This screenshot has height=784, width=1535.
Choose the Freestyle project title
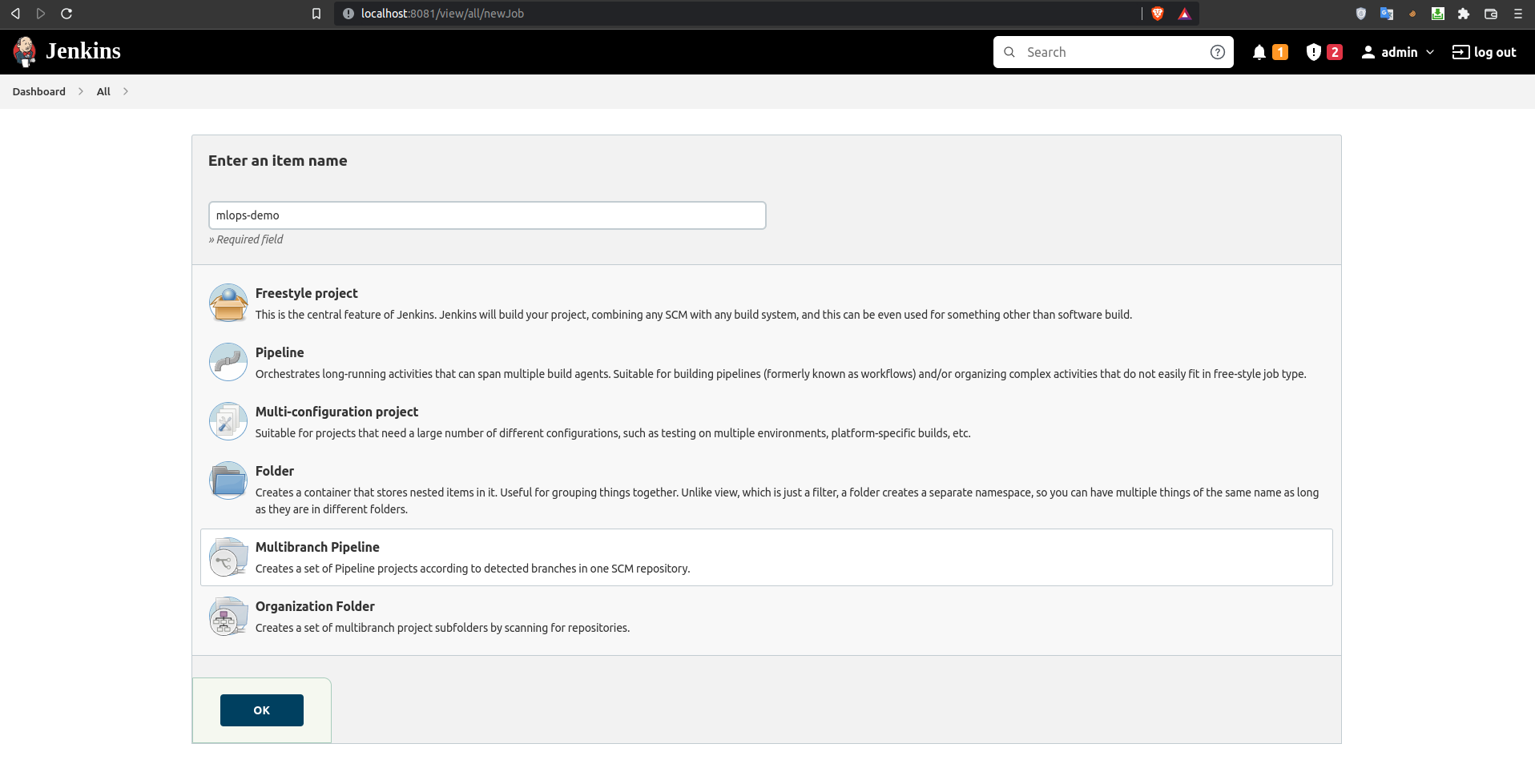307,293
